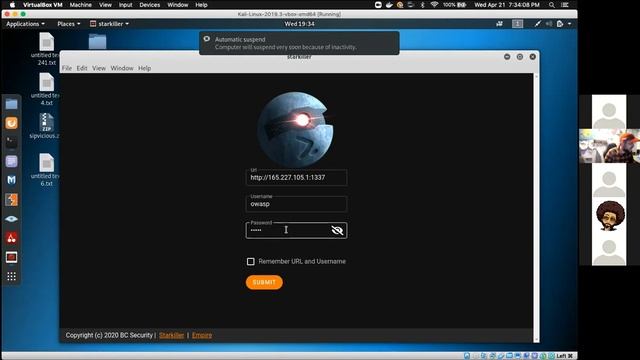Open the Empire footer link
Screen dimensions: 640x360
pos(202,335)
